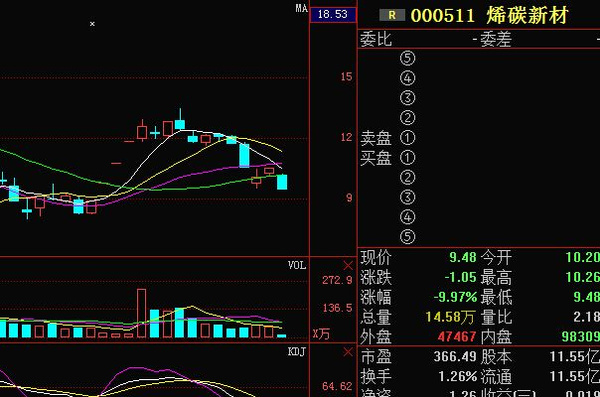Click the KDJ indicator label

click(297, 351)
